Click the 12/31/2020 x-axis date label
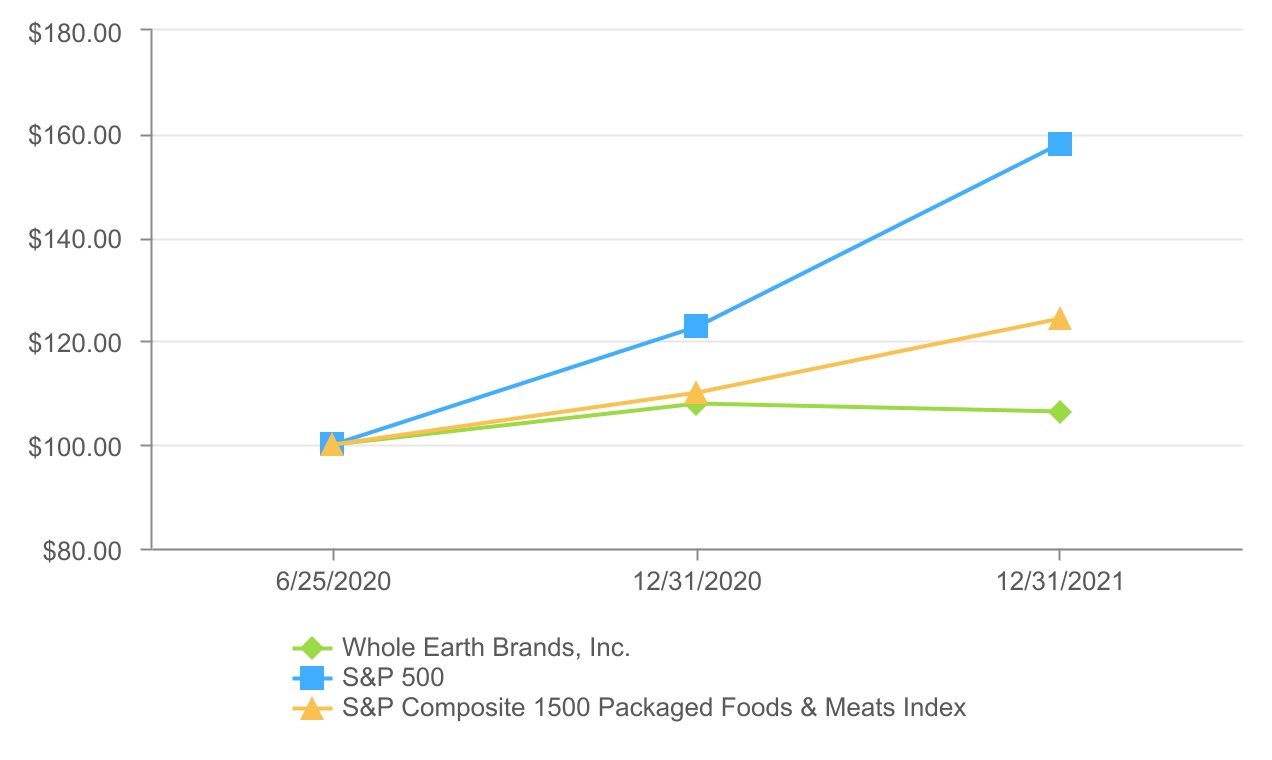 click(x=696, y=582)
